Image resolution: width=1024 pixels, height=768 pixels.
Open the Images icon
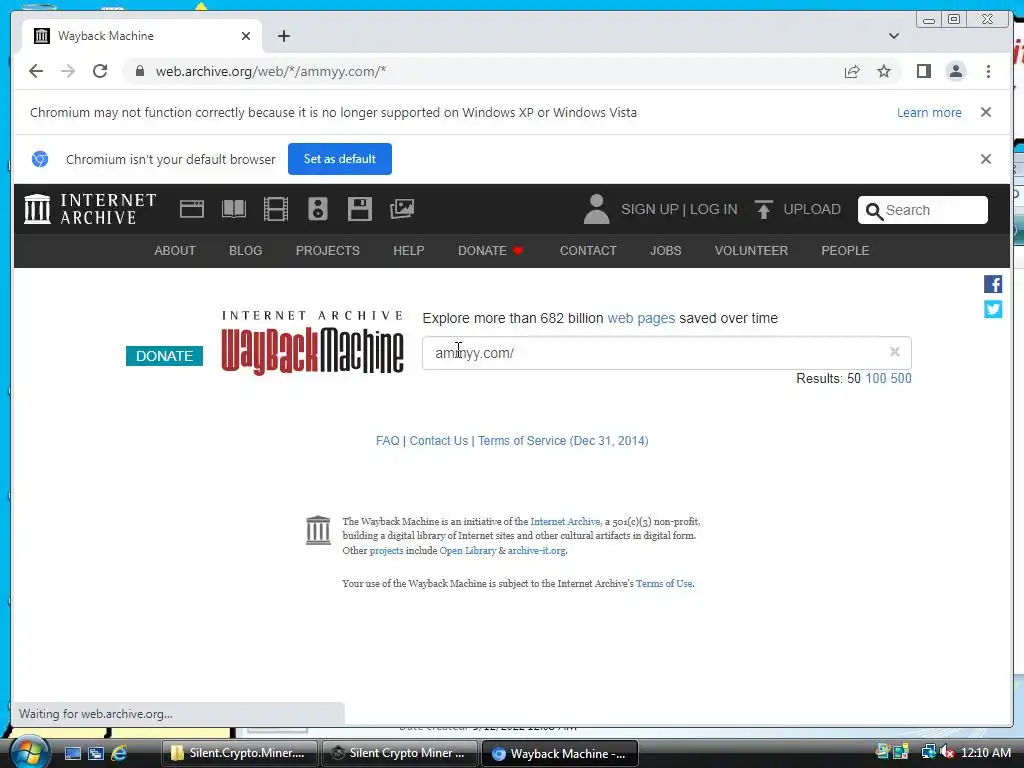click(x=402, y=209)
